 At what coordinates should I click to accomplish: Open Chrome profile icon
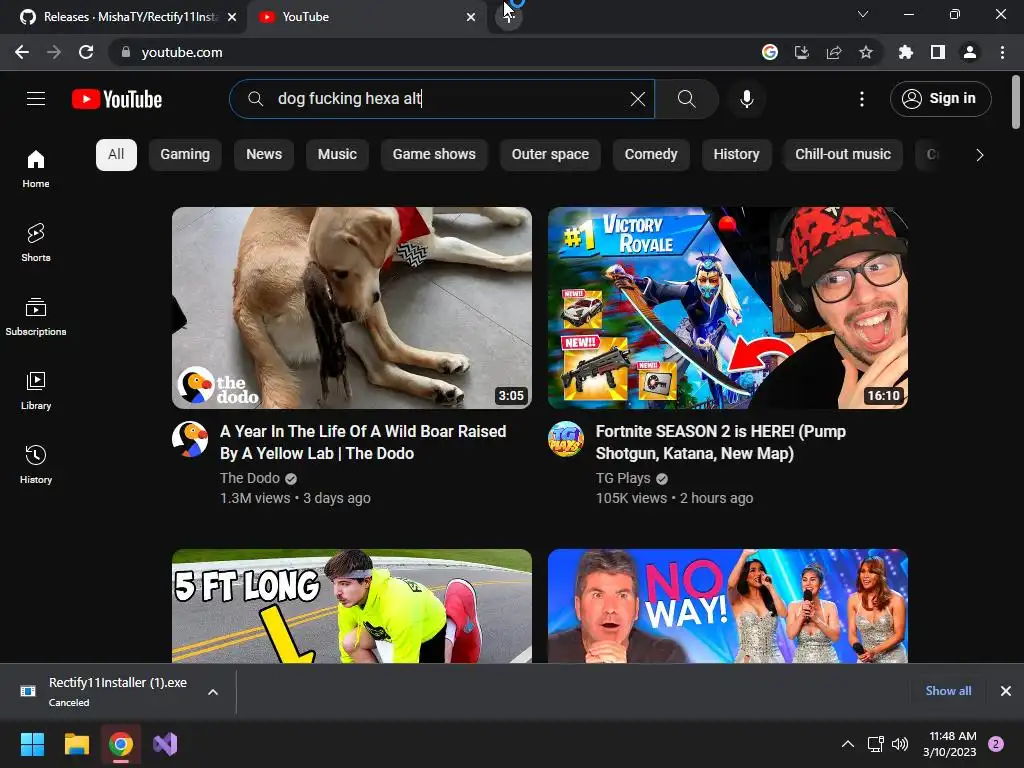coord(970,52)
